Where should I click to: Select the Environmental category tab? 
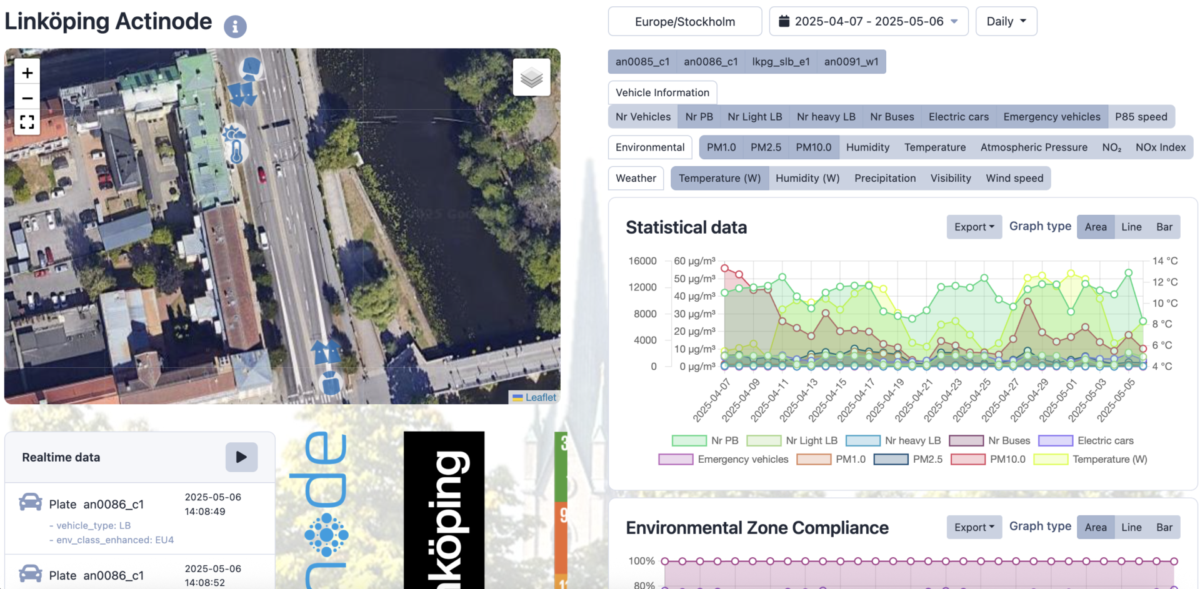click(650, 147)
